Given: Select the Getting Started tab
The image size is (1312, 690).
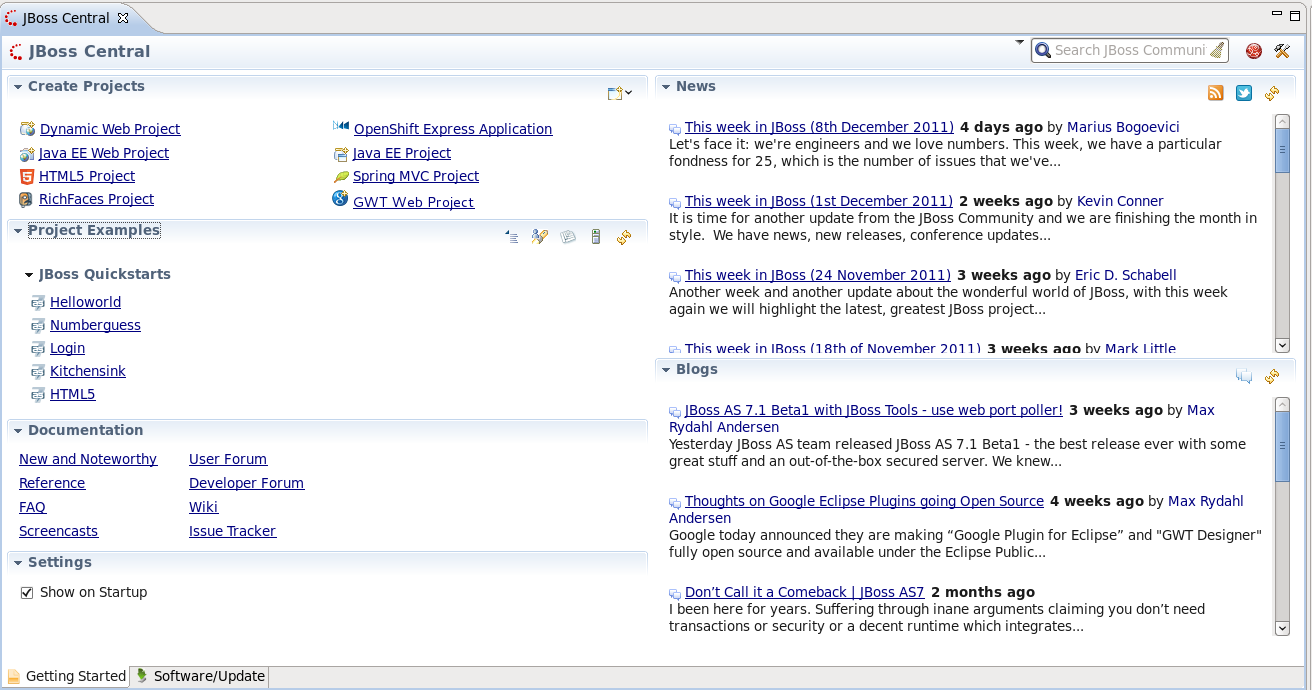Looking at the screenshot, I should tap(66, 676).
